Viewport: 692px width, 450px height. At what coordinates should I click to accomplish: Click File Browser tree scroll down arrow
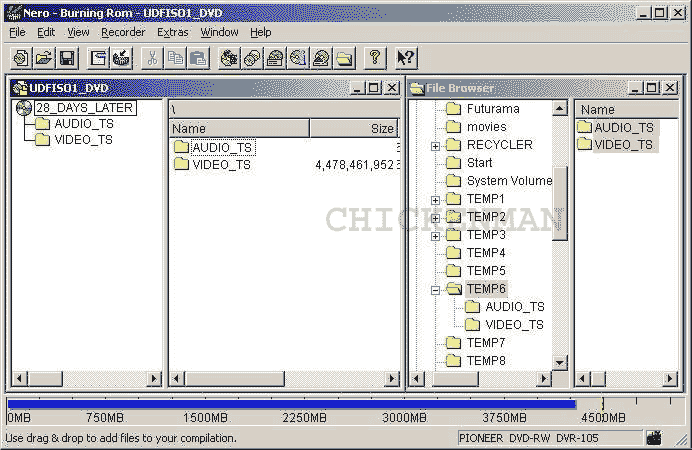(x=560, y=363)
